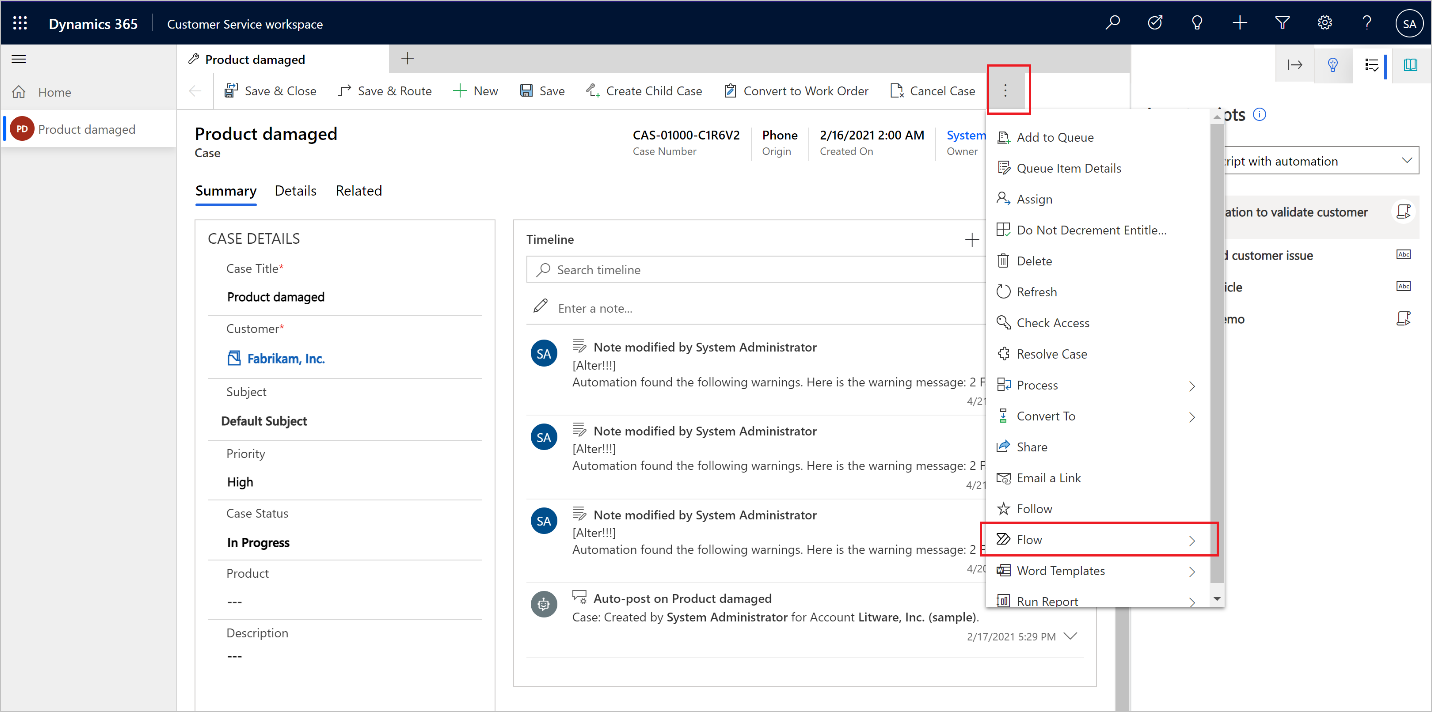Click the Save & Close button
The image size is (1432, 712).
270,90
